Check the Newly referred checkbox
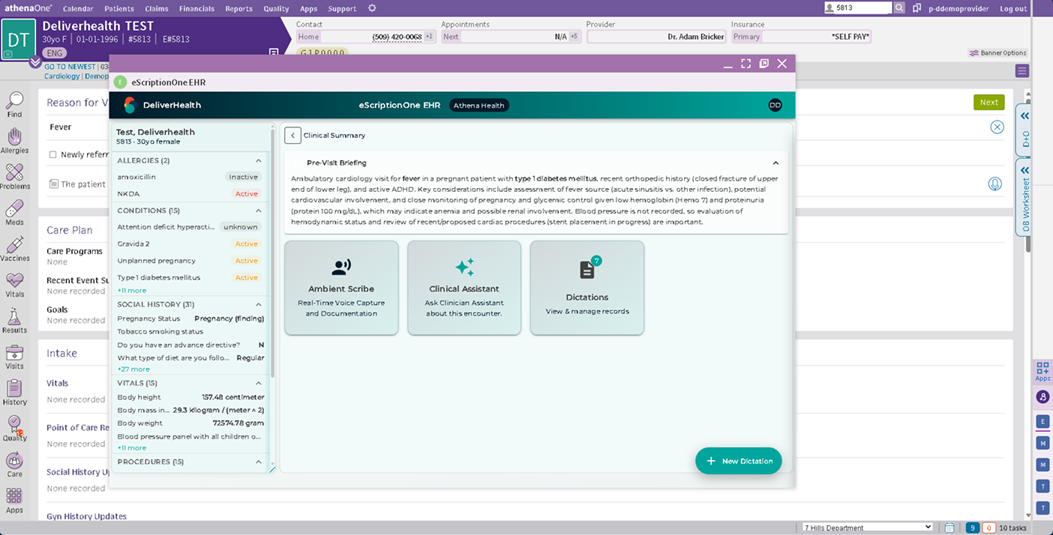The width and height of the screenshot is (1053, 535). 52,154
